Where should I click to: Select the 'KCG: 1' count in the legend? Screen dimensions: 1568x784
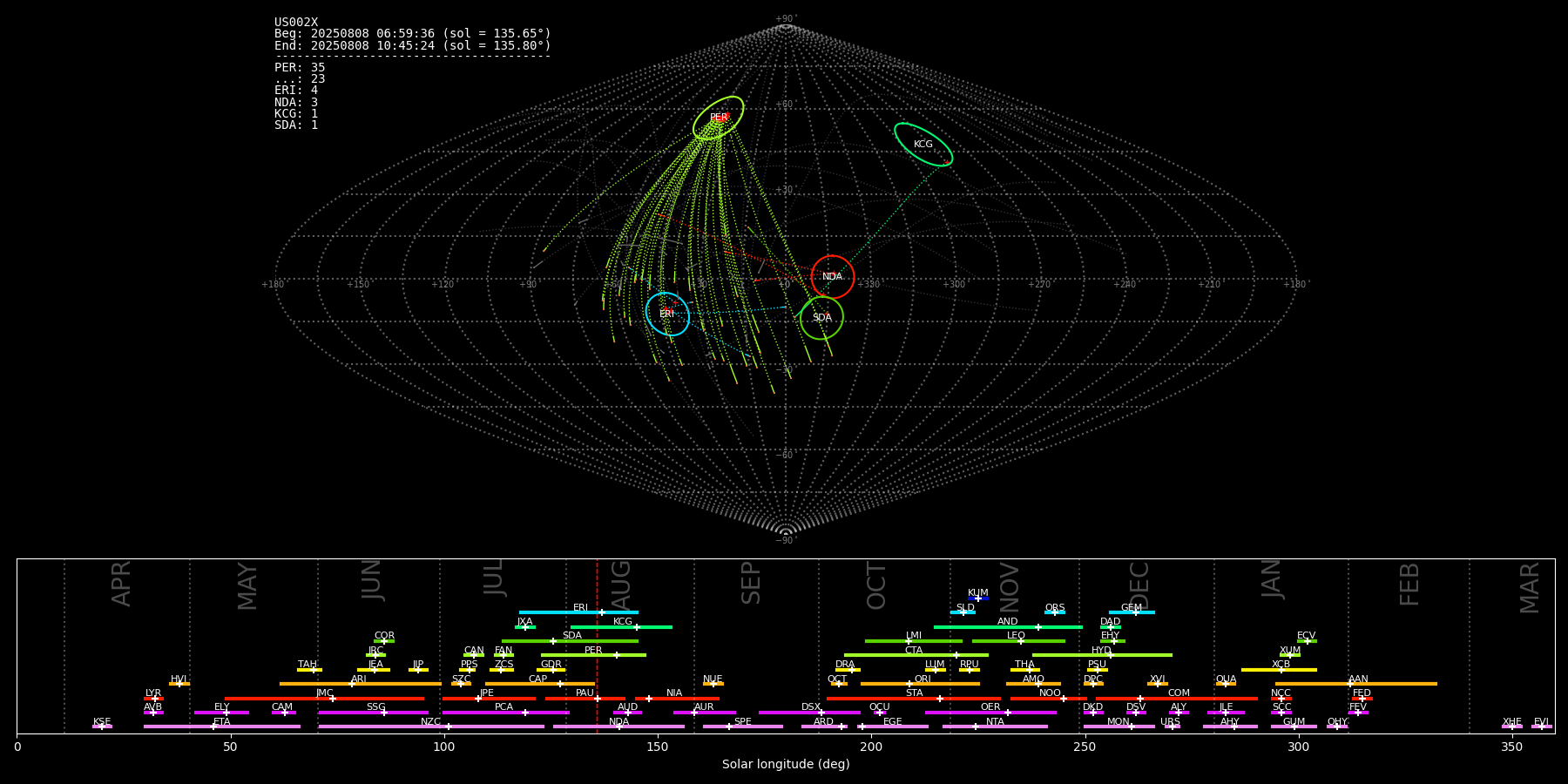(296, 114)
